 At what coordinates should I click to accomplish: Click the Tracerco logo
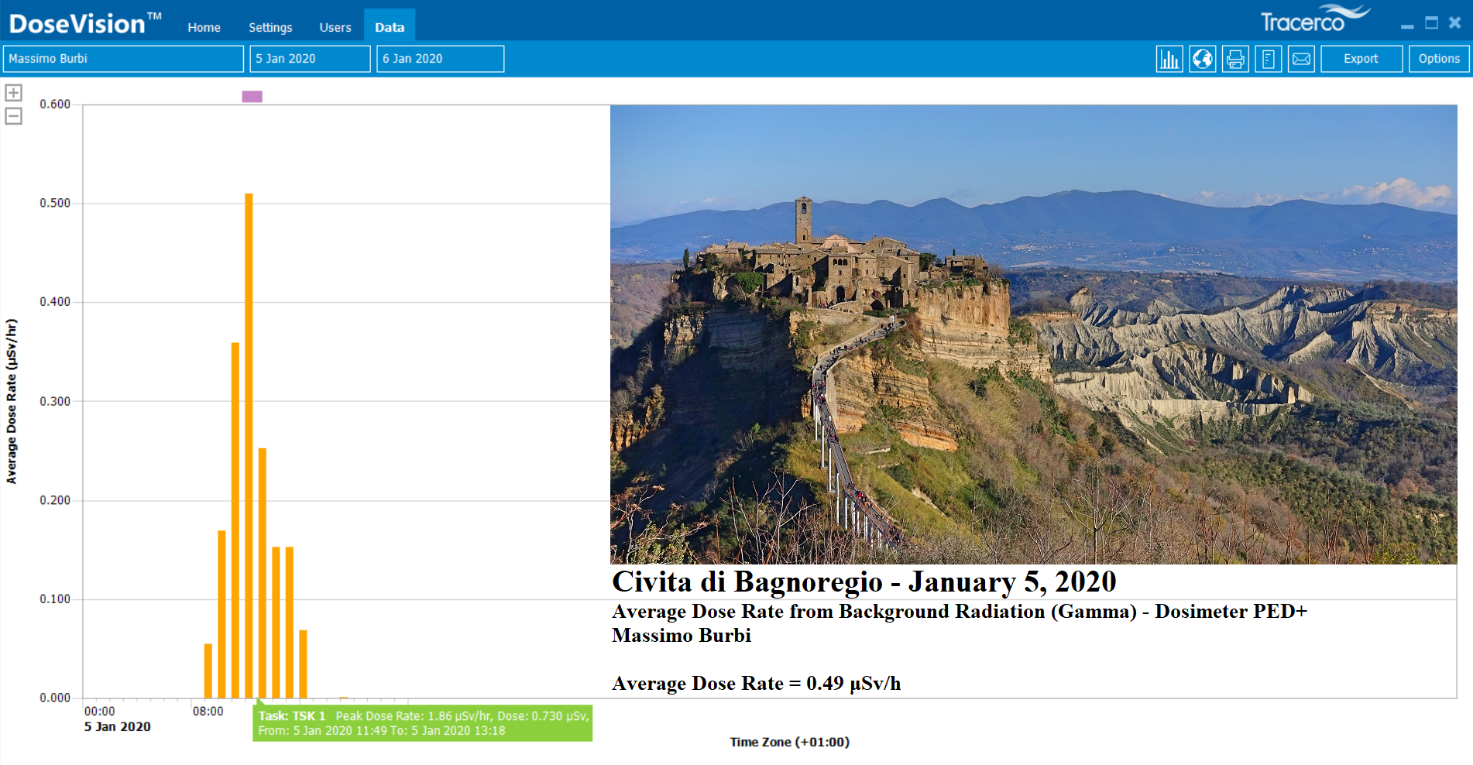pos(1314,19)
